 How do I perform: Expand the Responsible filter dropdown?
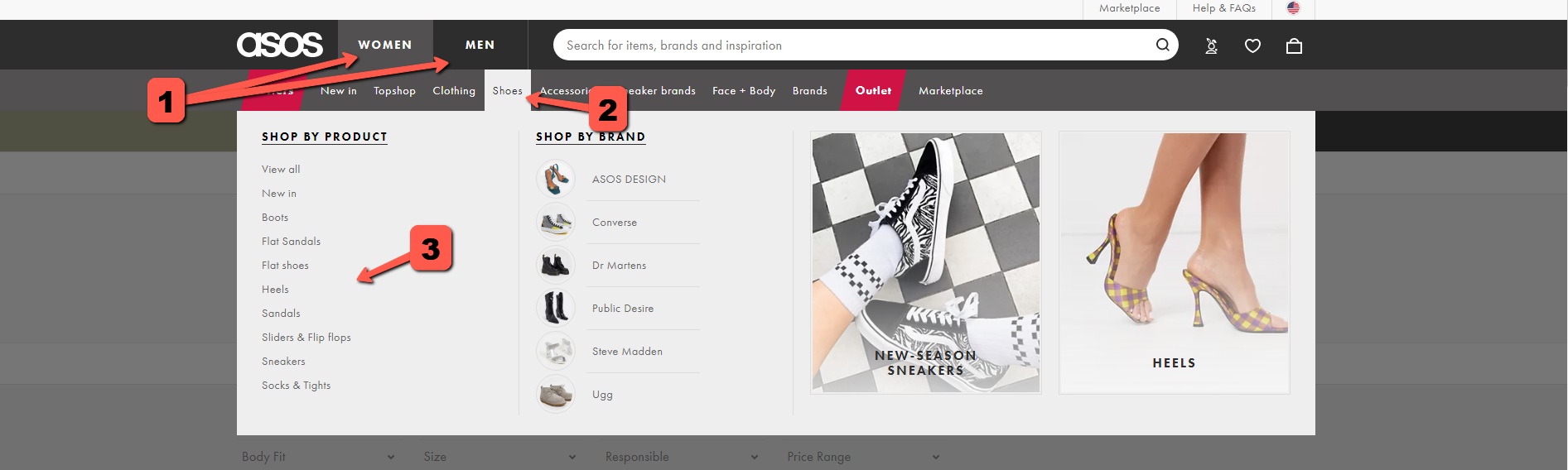point(682,457)
